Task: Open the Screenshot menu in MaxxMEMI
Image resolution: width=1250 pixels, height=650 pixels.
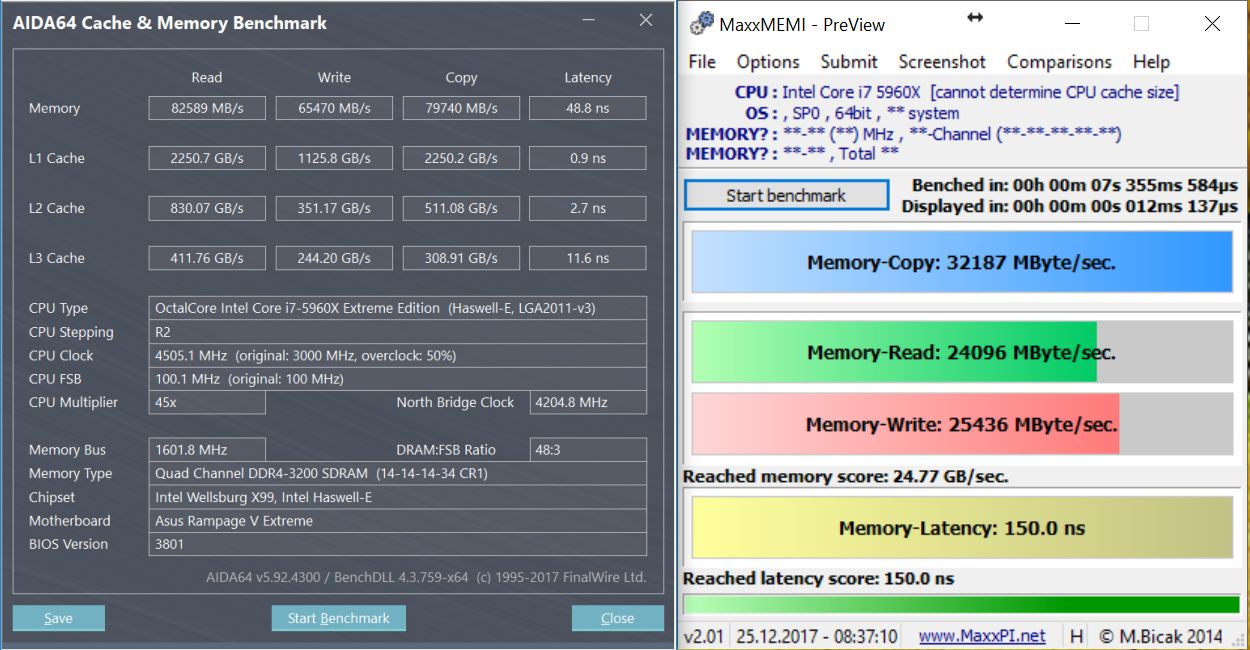Action: tap(942, 62)
